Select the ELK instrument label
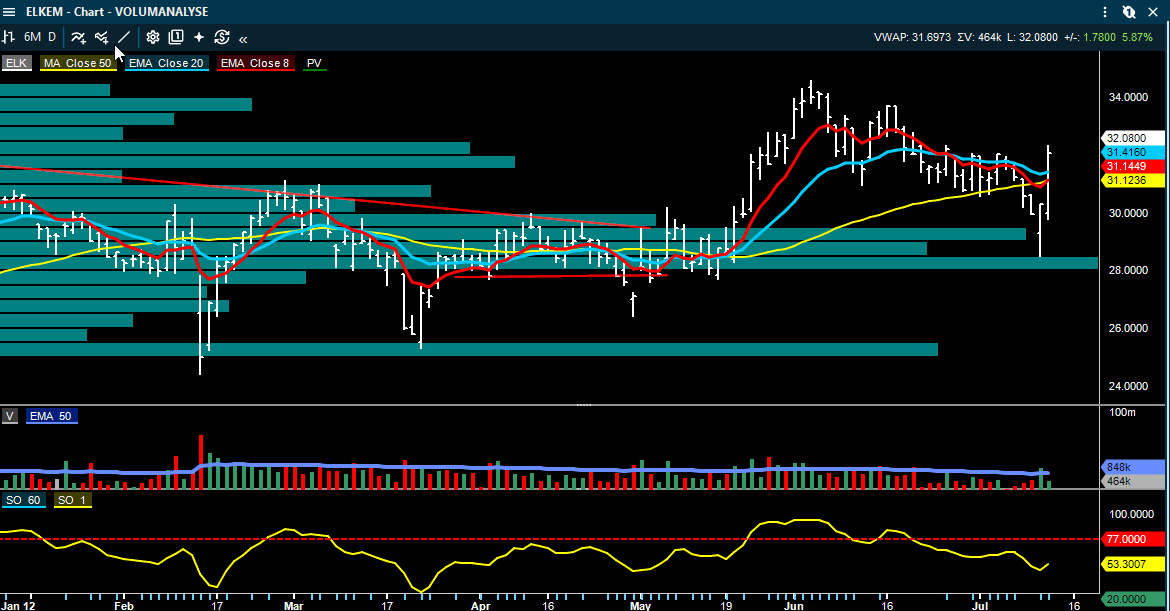The width and height of the screenshot is (1170, 611). [16, 63]
